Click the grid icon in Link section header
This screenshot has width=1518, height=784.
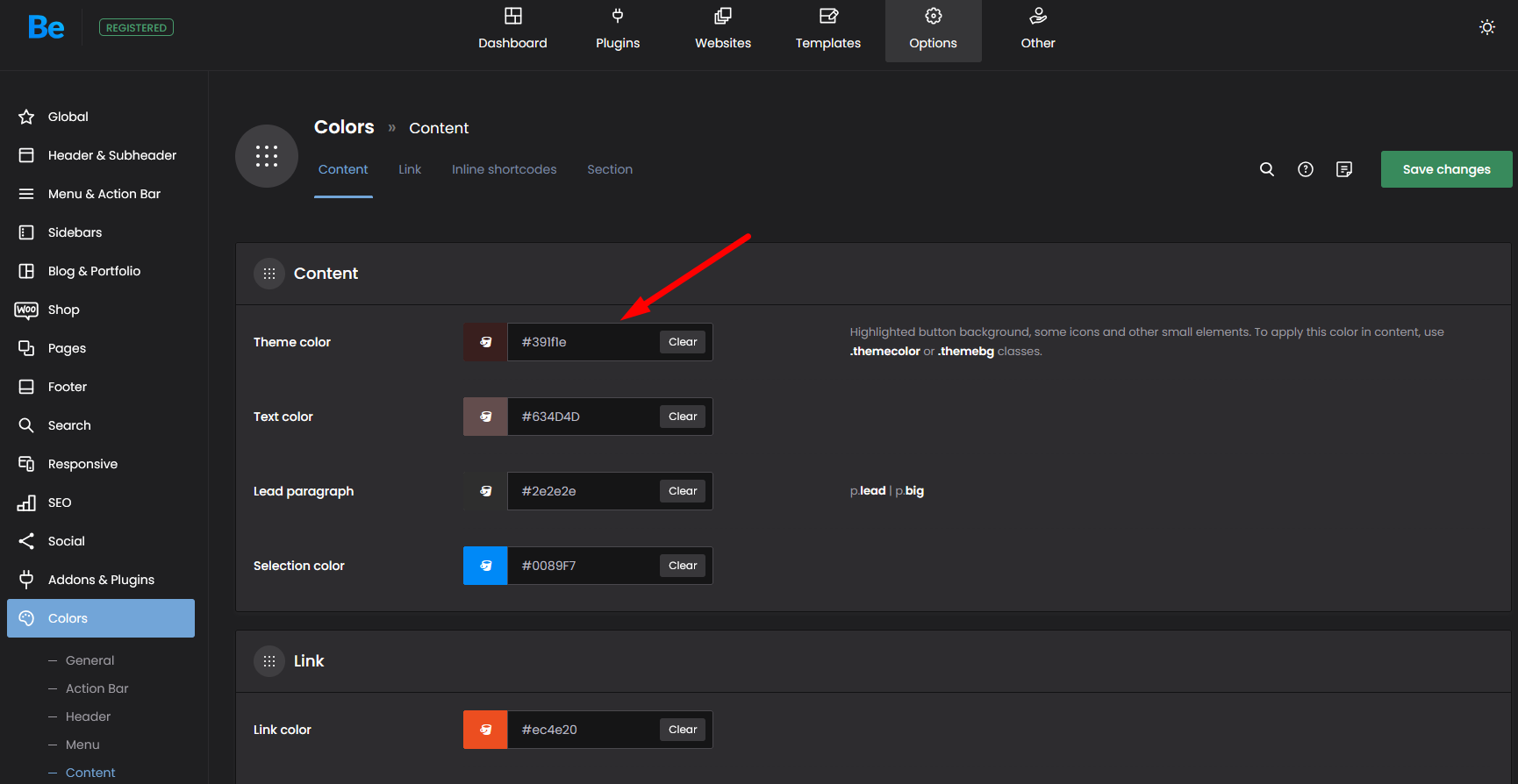coord(269,661)
